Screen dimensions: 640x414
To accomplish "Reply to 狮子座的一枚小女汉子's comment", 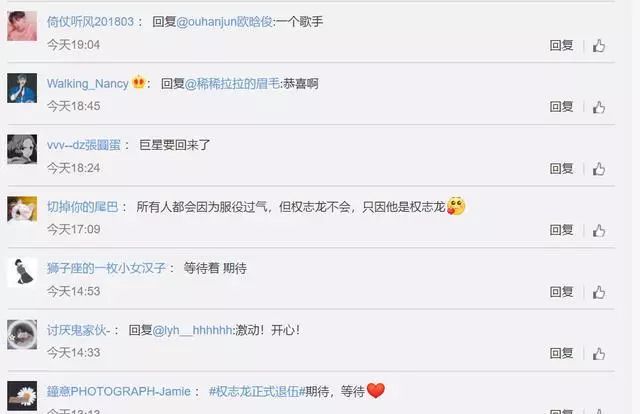I will [x=562, y=292].
